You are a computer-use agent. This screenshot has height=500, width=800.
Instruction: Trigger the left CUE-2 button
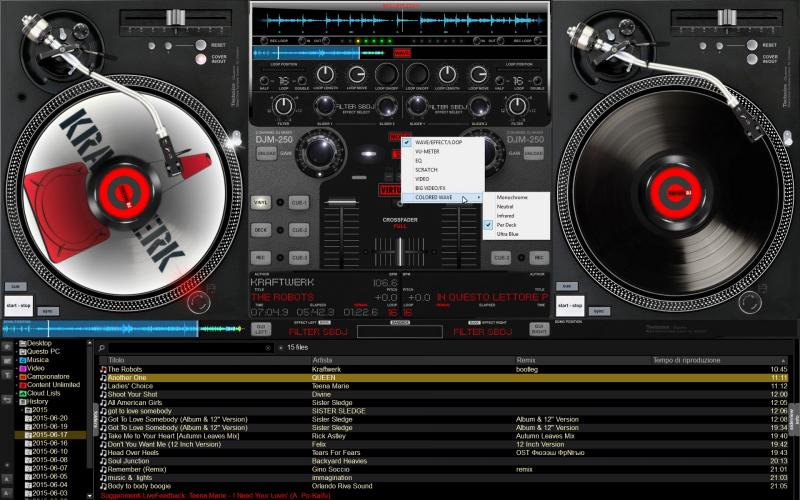(299, 230)
